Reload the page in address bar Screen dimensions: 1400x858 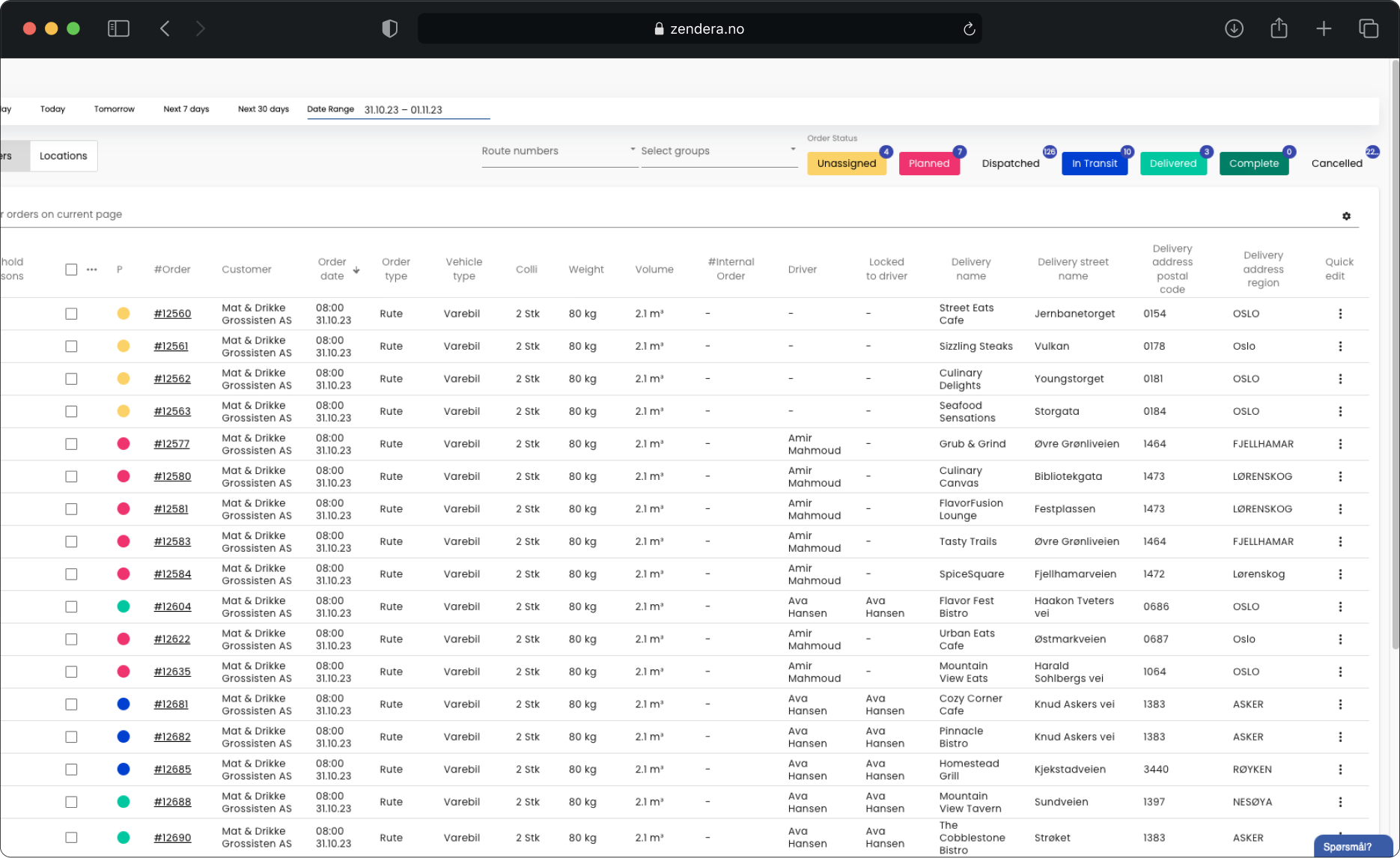(x=969, y=29)
